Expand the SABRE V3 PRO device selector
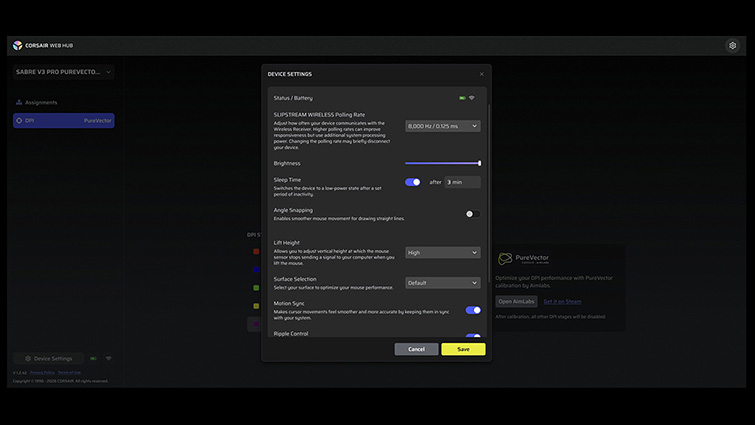Screen dimensions: 755x425 coord(64,72)
